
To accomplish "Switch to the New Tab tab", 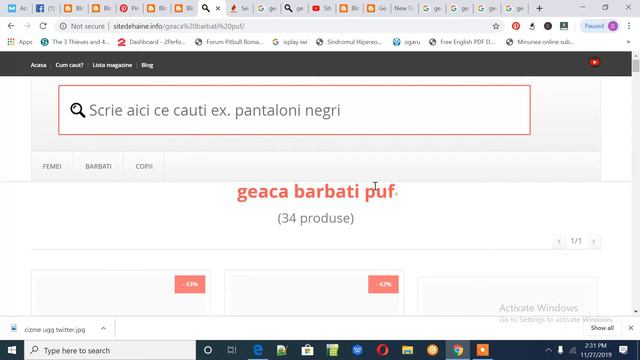I will click(403, 8).
